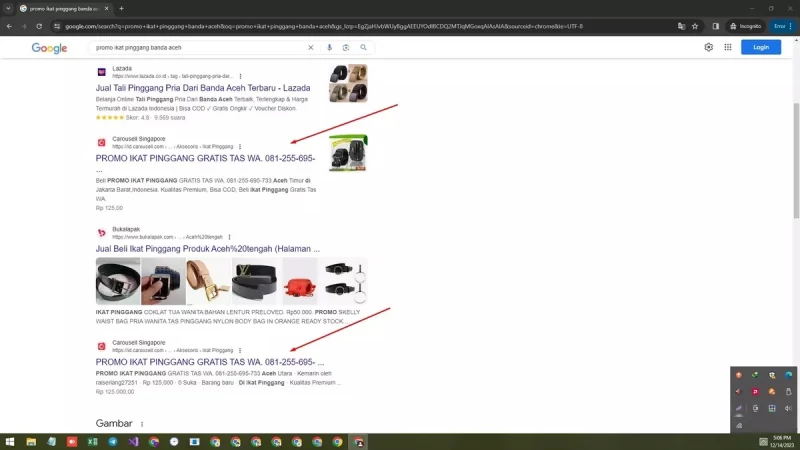800x450 pixels.
Task: Open the last Carousell PROMO IKAT PINGGANG result
Action: 210,362
